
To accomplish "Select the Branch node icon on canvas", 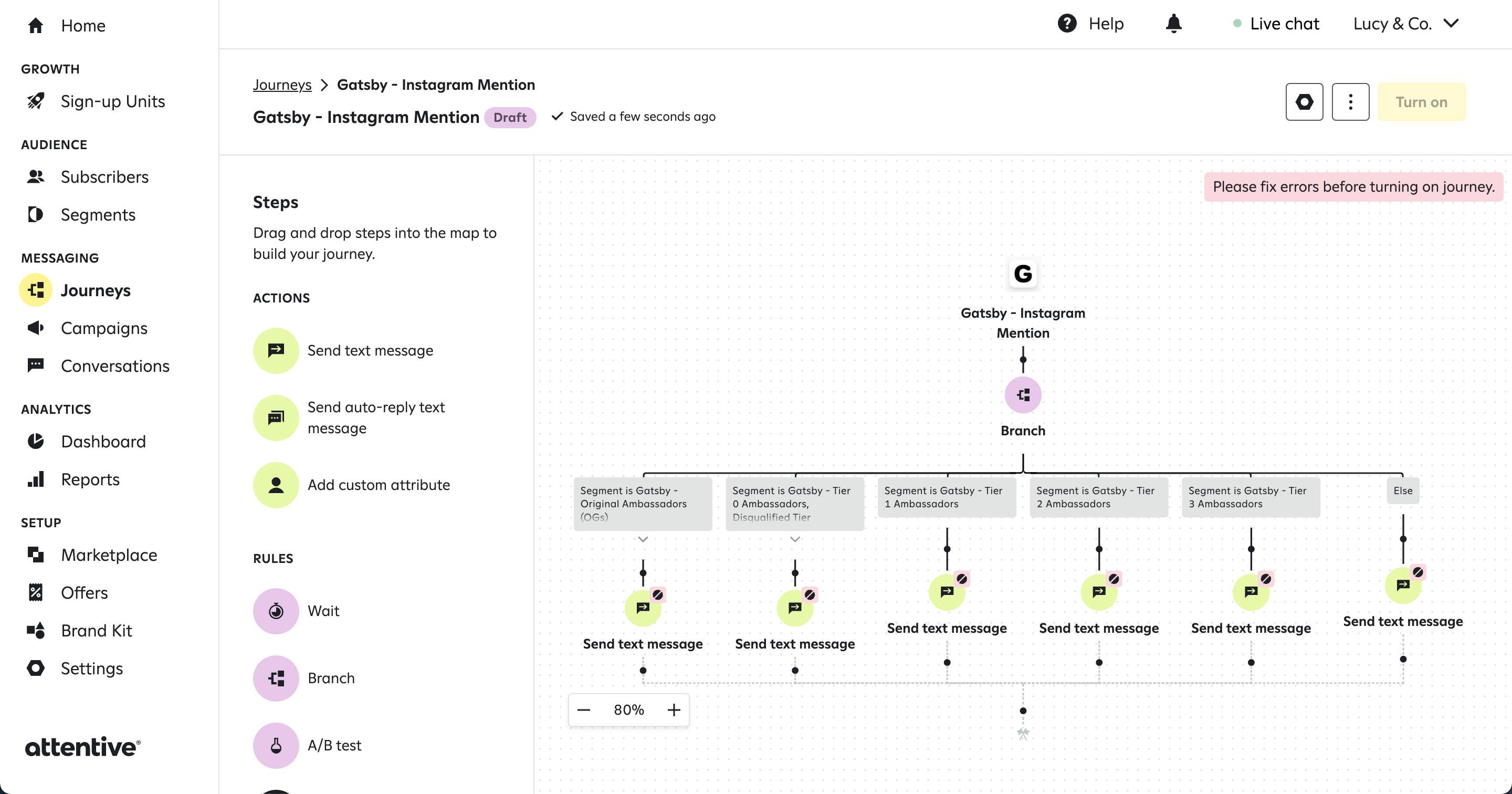I will [1023, 395].
